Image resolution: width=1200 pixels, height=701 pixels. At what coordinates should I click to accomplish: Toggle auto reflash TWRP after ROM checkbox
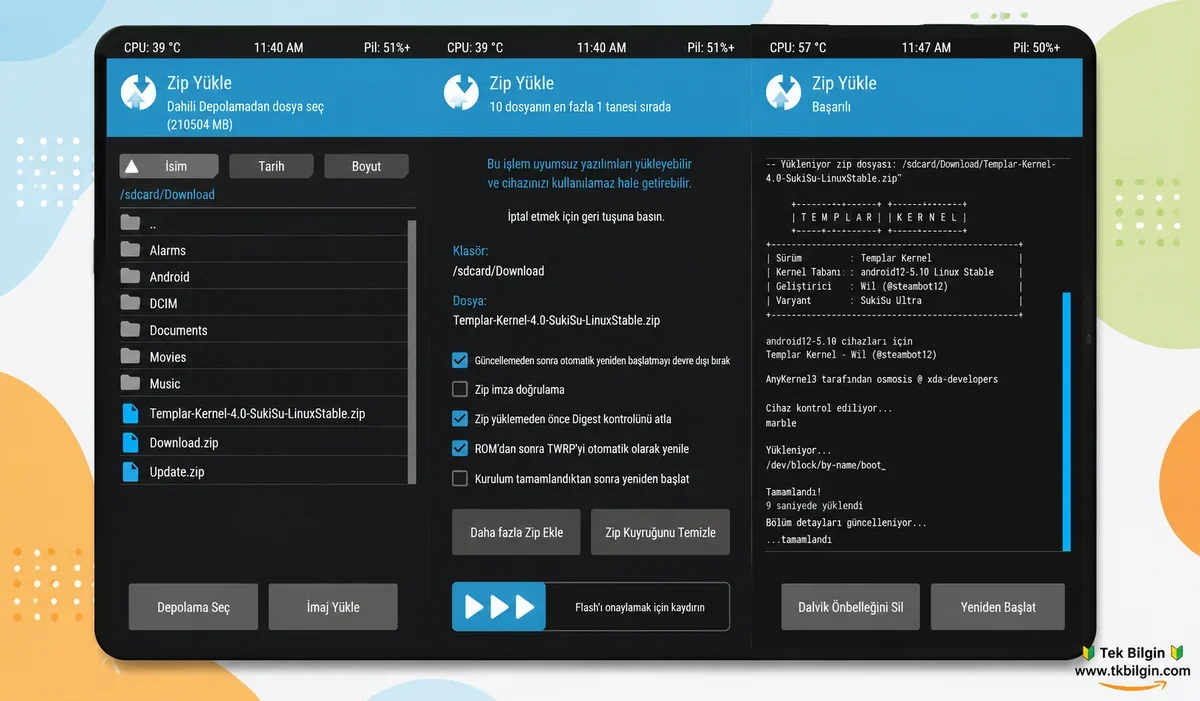coord(460,449)
